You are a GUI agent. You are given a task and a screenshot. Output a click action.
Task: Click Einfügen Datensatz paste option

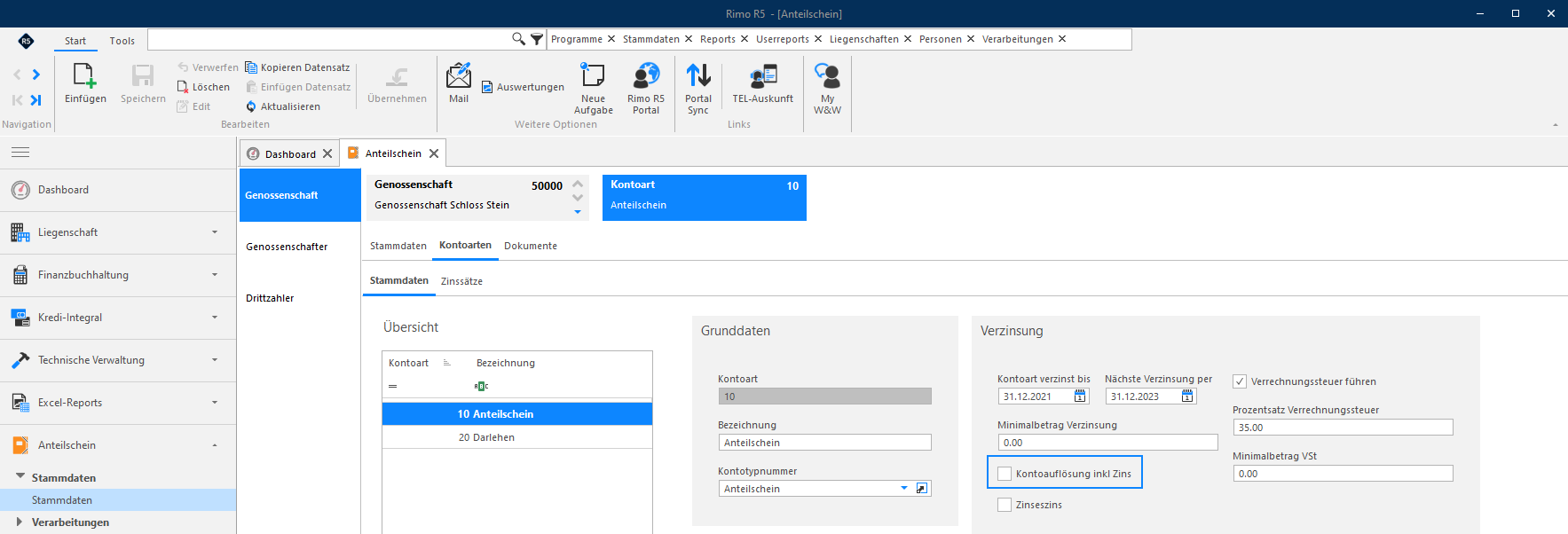click(x=297, y=87)
